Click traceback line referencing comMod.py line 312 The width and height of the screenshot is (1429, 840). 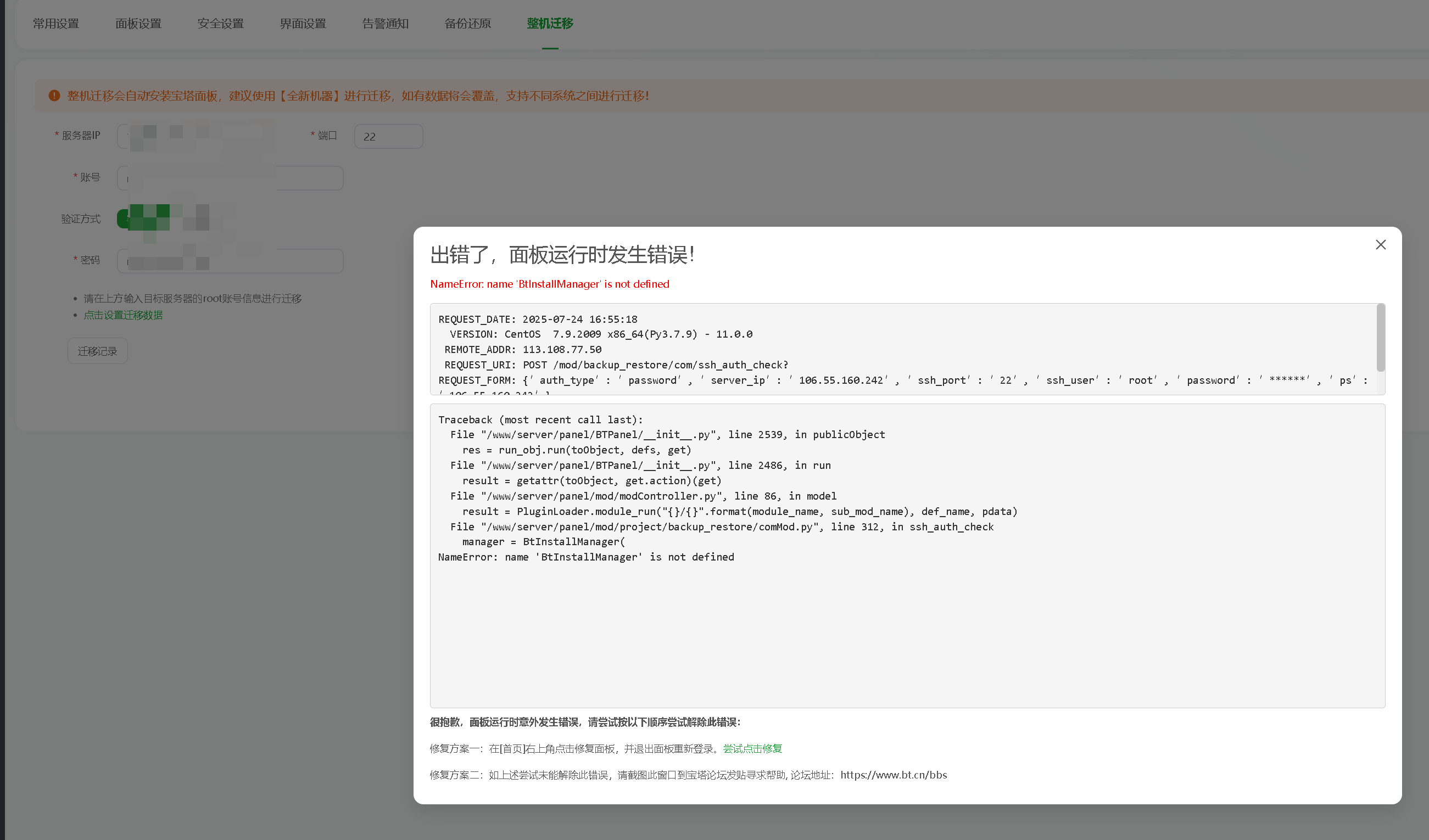(x=722, y=527)
